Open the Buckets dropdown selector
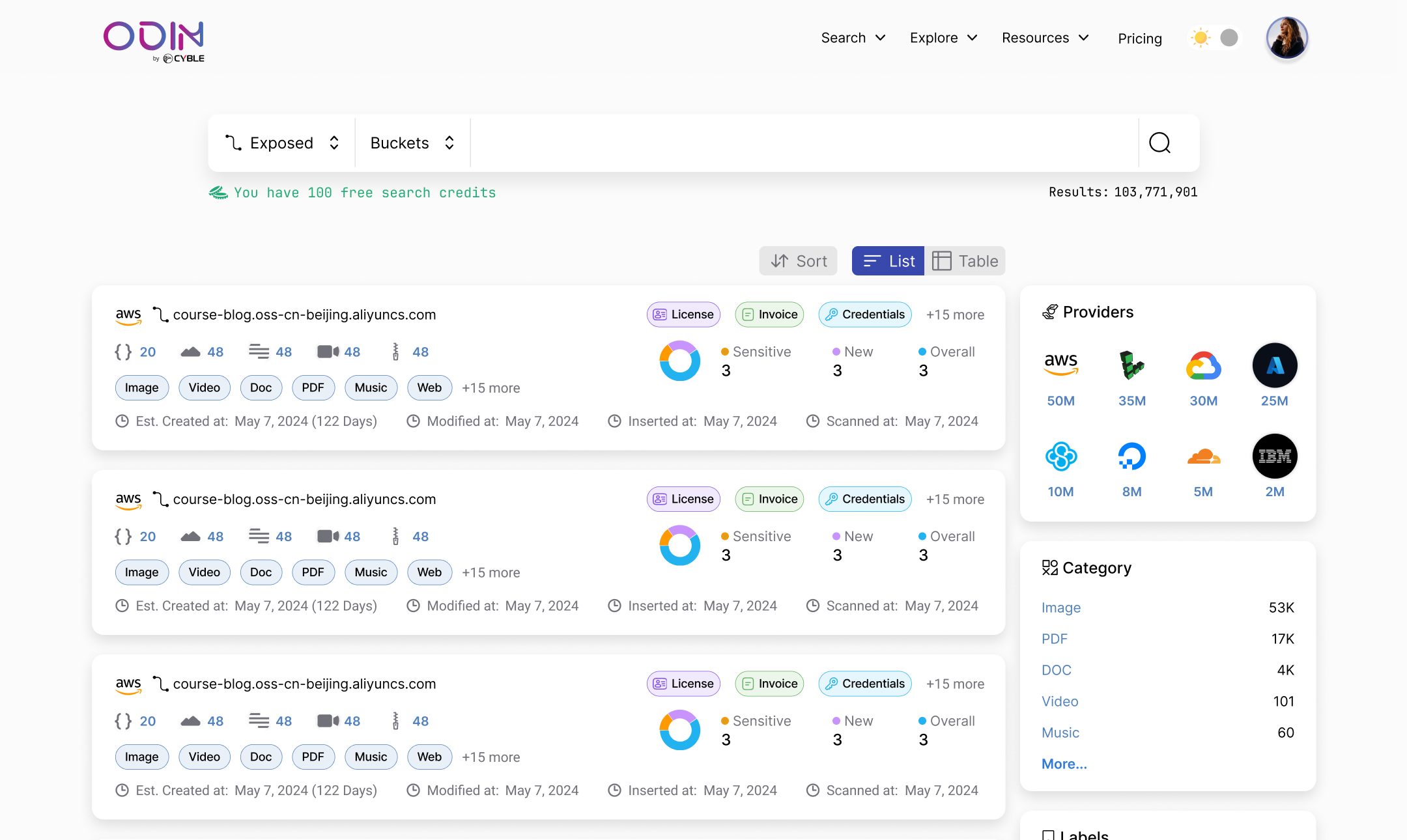 pyautogui.click(x=412, y=143)
